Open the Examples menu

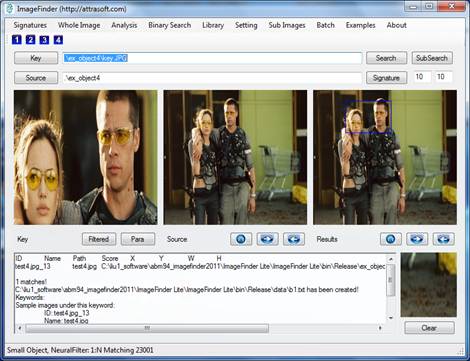pos(360,25)
